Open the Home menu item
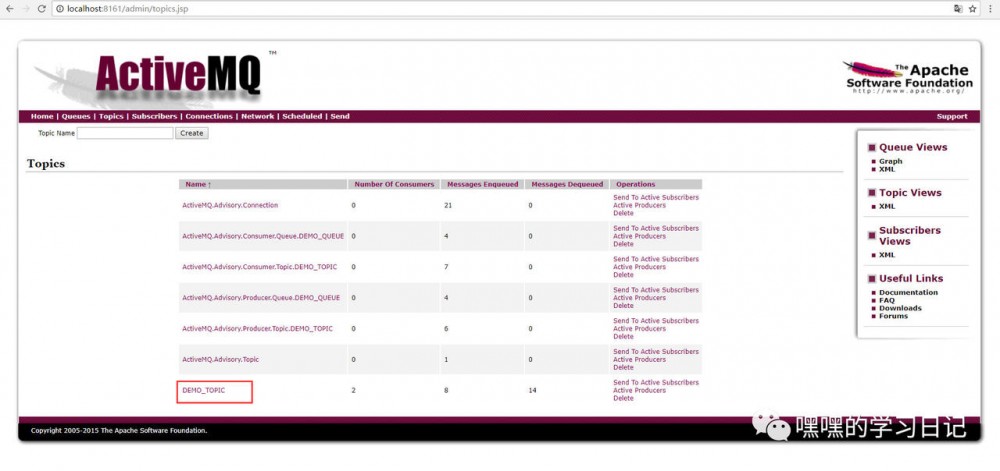Image resolution: width=1000 pixels, height=471 pixels. tap(42, 117)
